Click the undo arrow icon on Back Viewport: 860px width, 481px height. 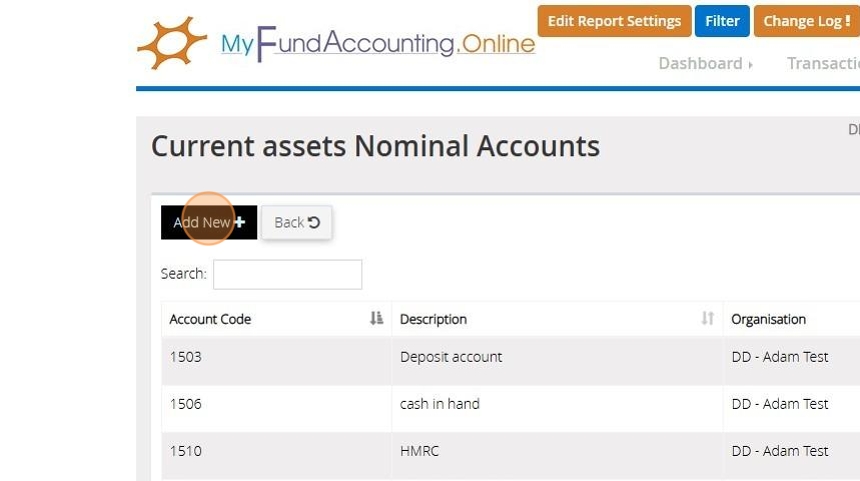(x=314, y=222)
